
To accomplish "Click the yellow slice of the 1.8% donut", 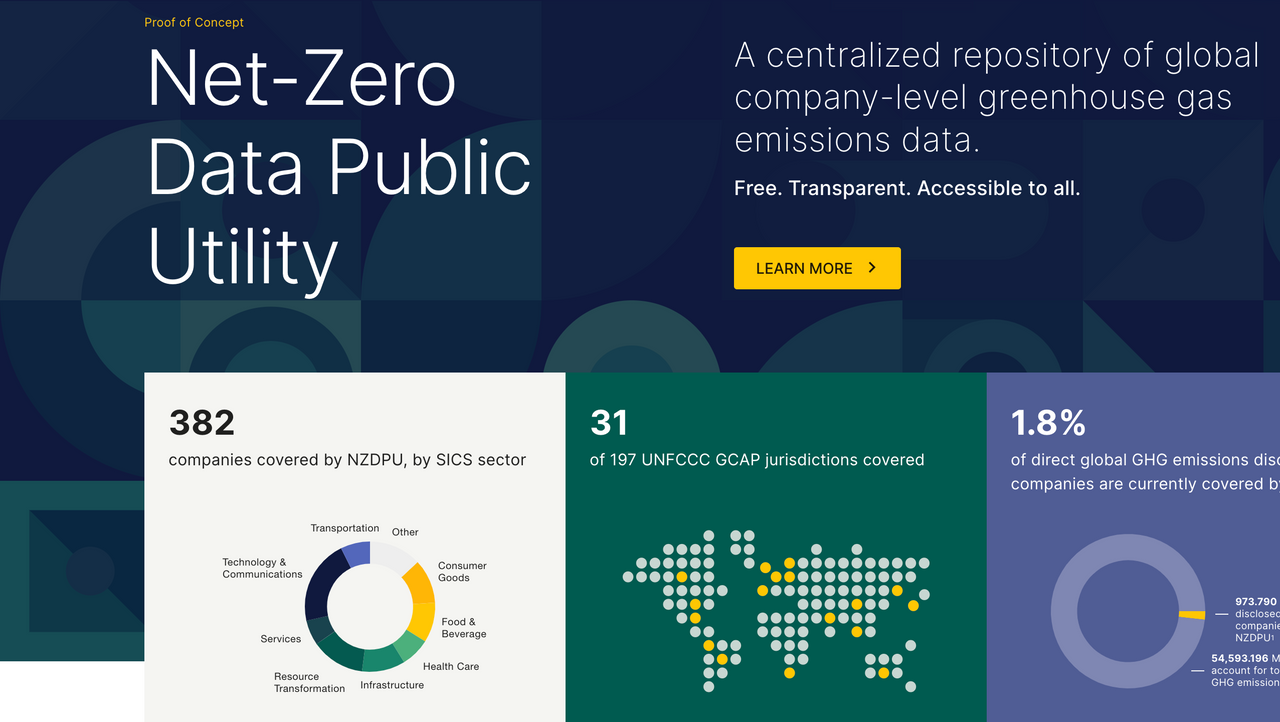I will click(1192, 614).
